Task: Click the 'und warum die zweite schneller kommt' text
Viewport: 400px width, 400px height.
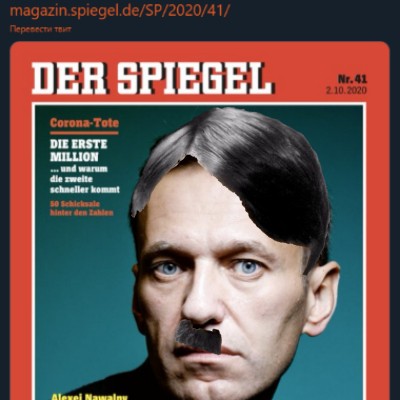Action: click(x=85, y=179)
